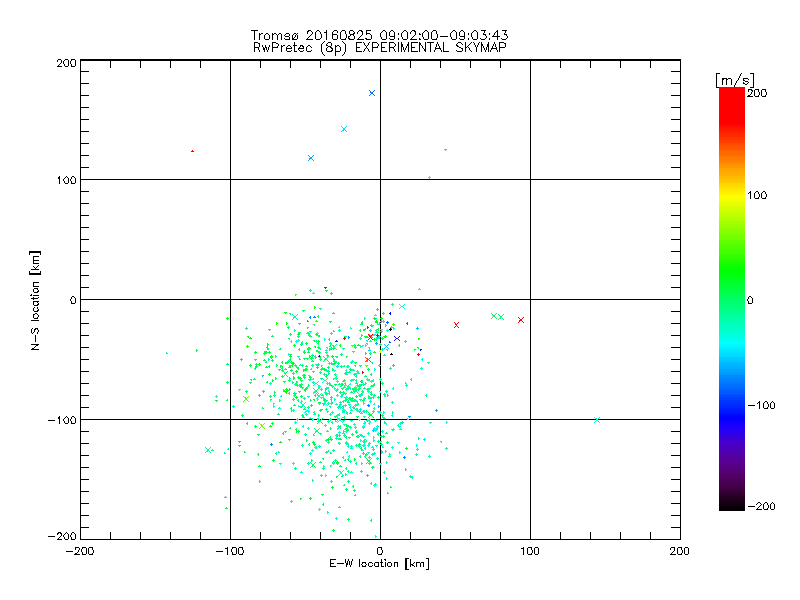Click the 'N-S location [km]' axis label

(x=35, y=300)
